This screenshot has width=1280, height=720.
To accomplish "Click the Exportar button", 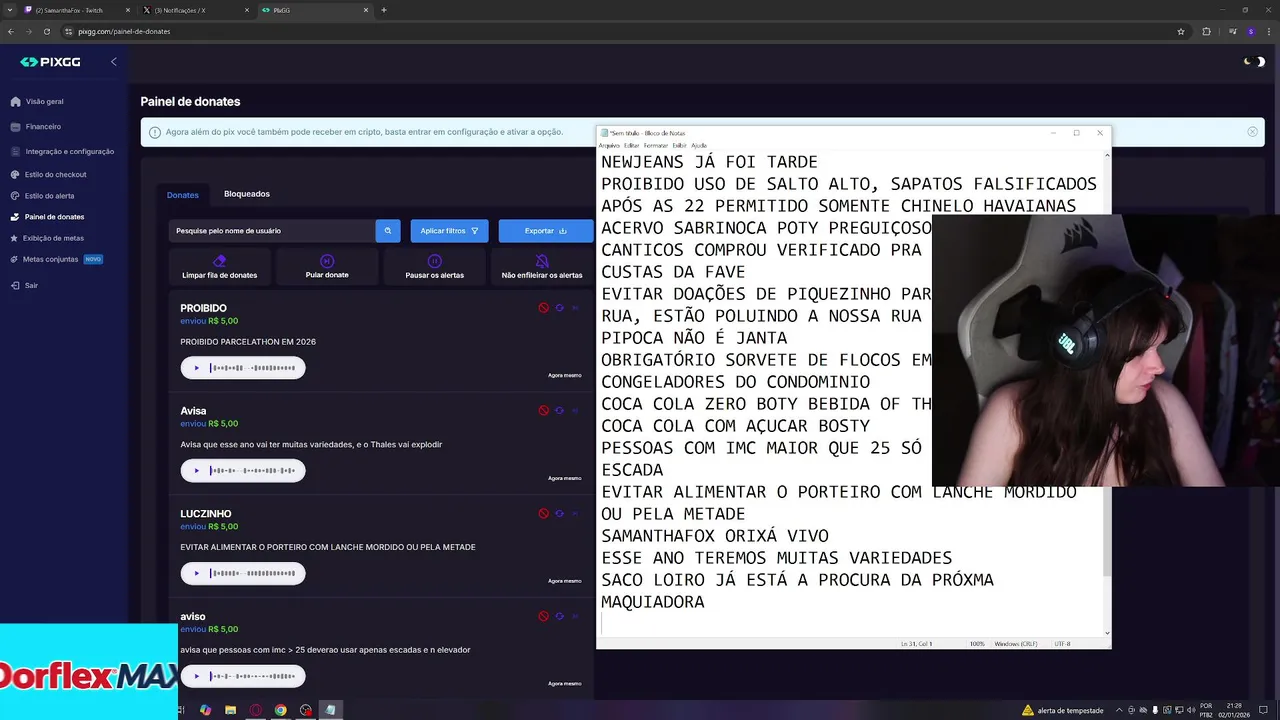I will tap(546, 231).
